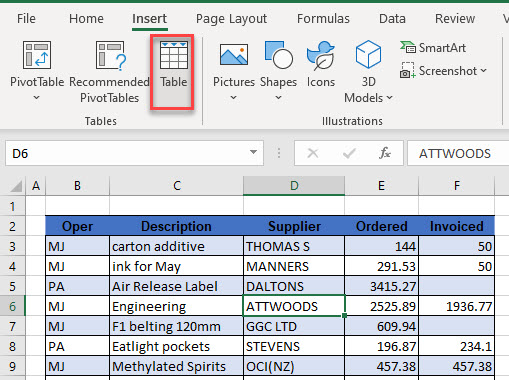Select the F1 belting 120mm cell
509x380 pixels.
(177, 326)
